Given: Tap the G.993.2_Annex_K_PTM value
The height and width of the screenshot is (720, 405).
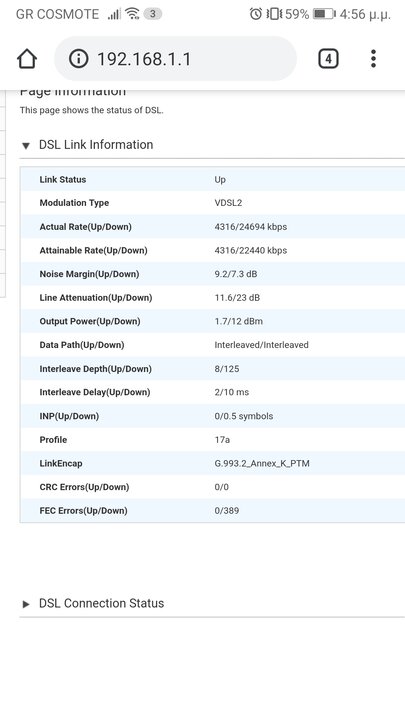Looking at the screenshot, I should pos(262,463).
